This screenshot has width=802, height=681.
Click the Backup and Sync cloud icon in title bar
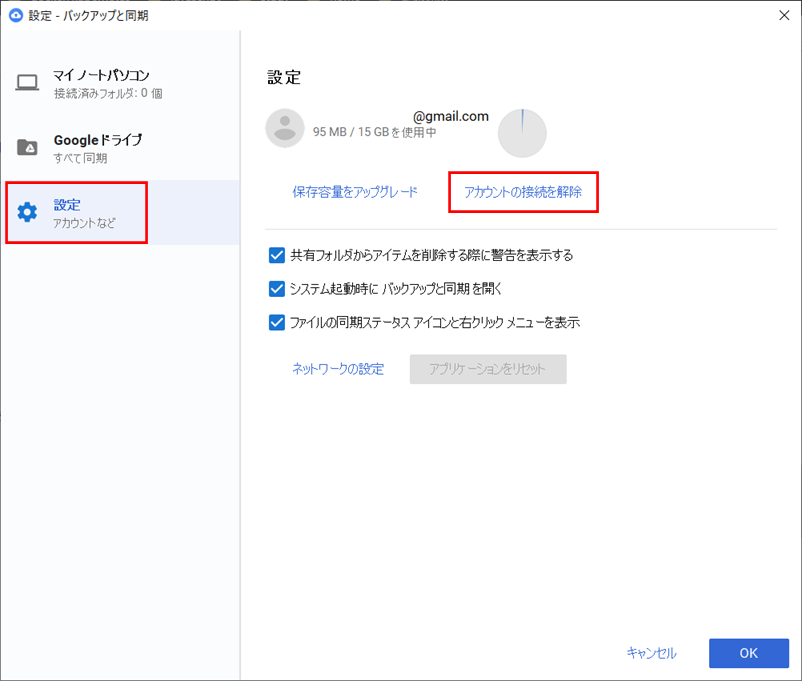coord(16,15)
